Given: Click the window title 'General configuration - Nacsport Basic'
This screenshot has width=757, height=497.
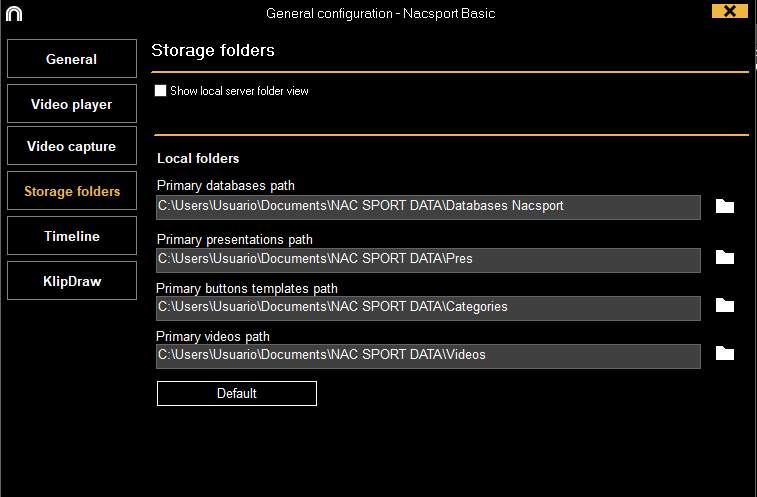Looking at the screenshot, I should click(380, 14).
